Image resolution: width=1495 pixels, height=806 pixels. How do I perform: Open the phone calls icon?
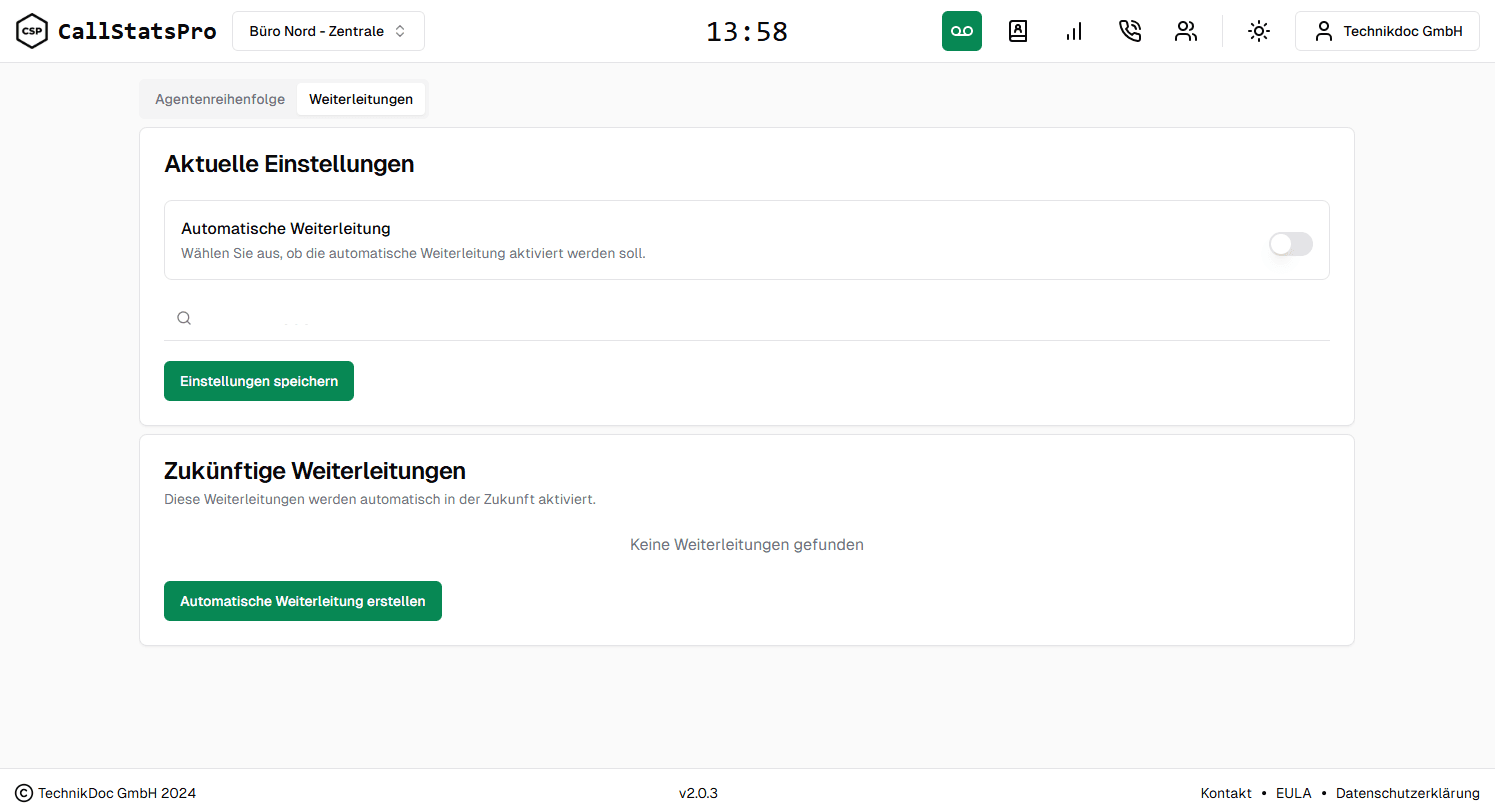[x=1130, y=31]
